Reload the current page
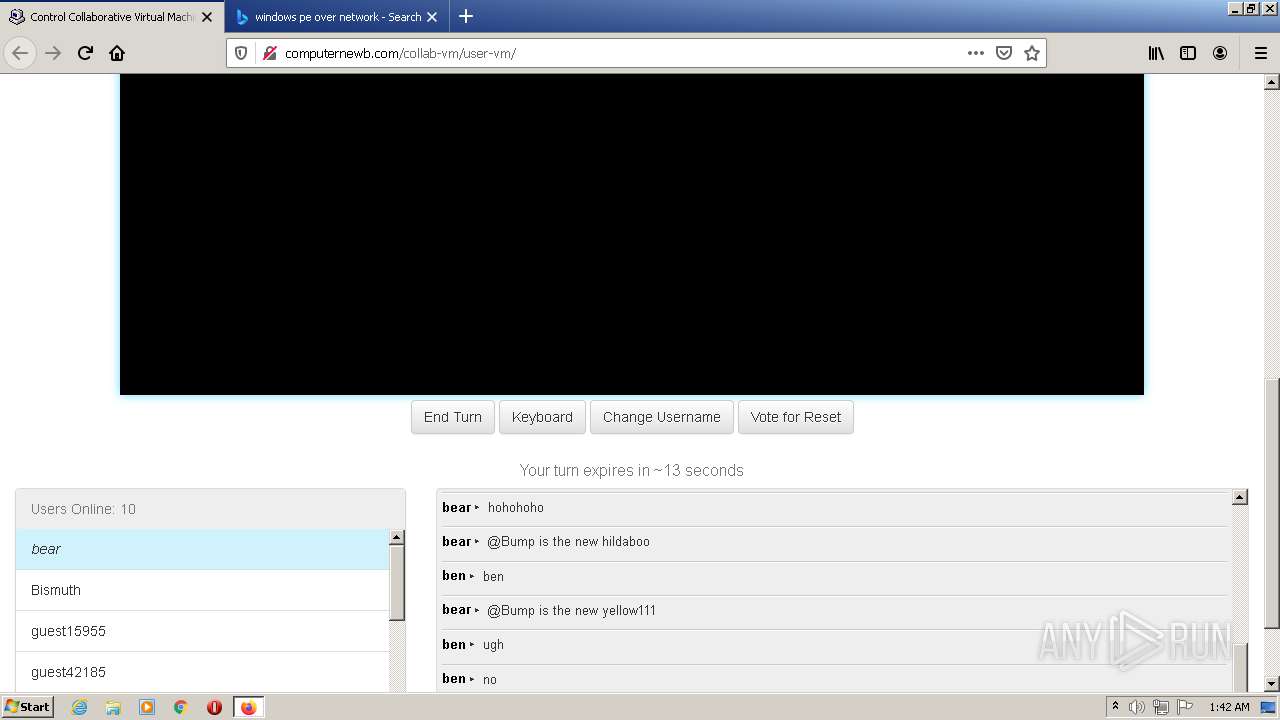Image resolution: width=1280 pixels, height=720 pixels. (x=85, y=53)
